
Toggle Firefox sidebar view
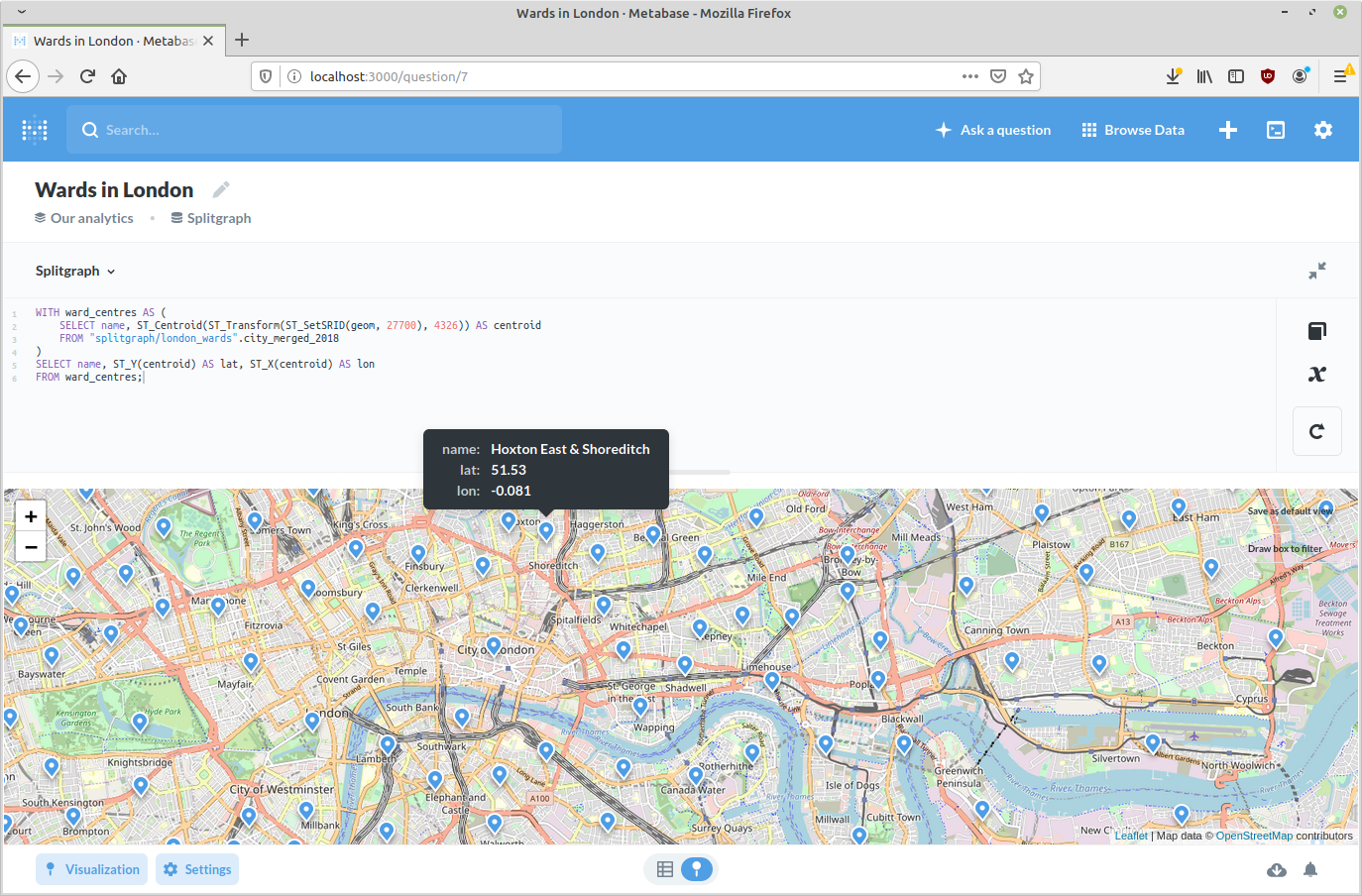point(1236,76)
